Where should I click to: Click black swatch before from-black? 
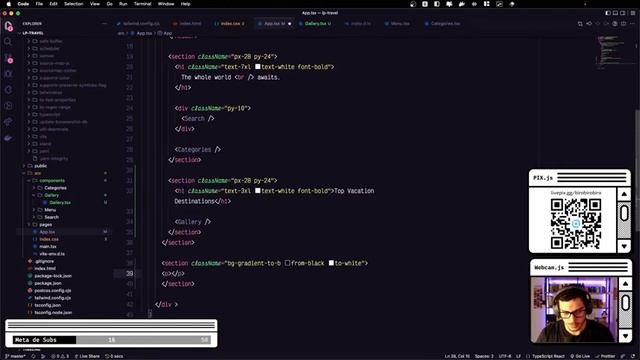[287, 263]
